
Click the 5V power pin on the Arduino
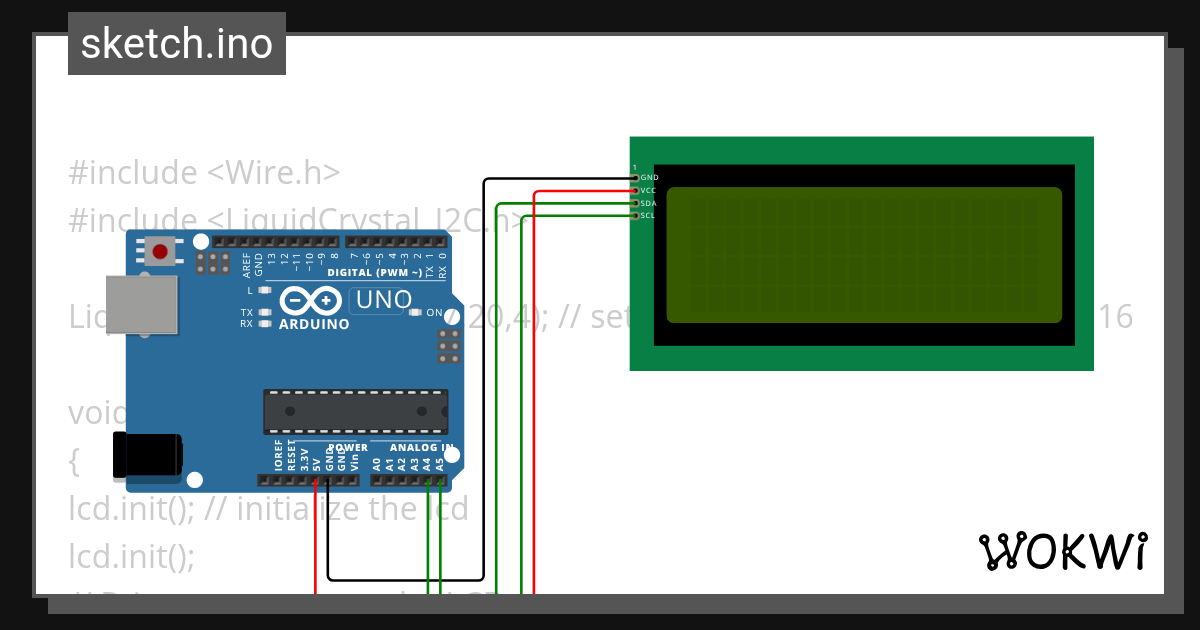tap(316, 480)
